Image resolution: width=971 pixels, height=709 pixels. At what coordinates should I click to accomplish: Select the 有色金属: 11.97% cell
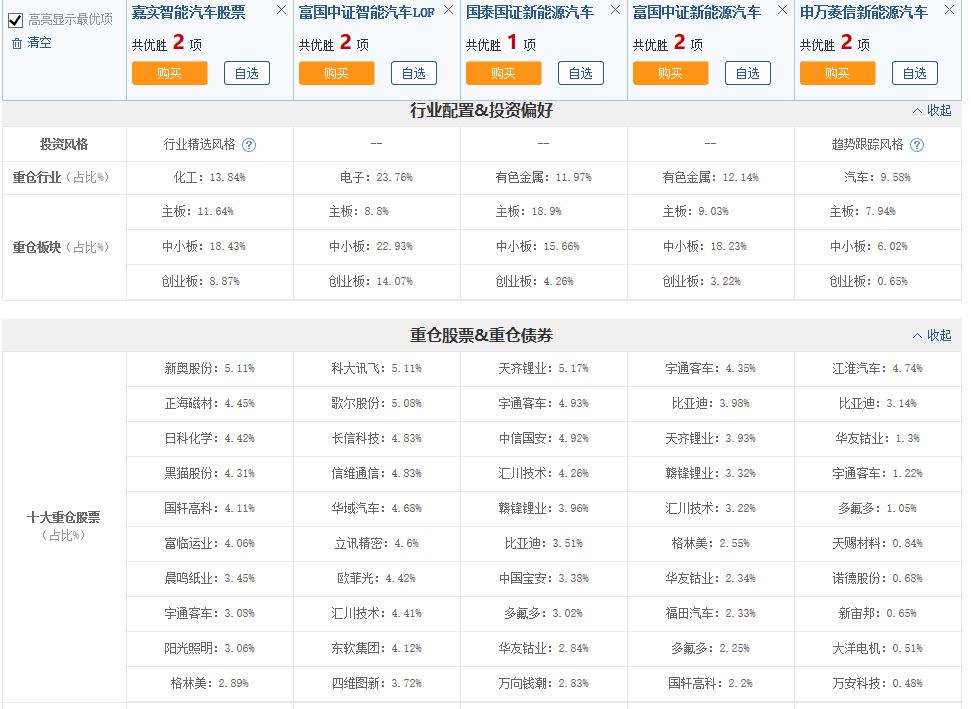pos(544,178)
